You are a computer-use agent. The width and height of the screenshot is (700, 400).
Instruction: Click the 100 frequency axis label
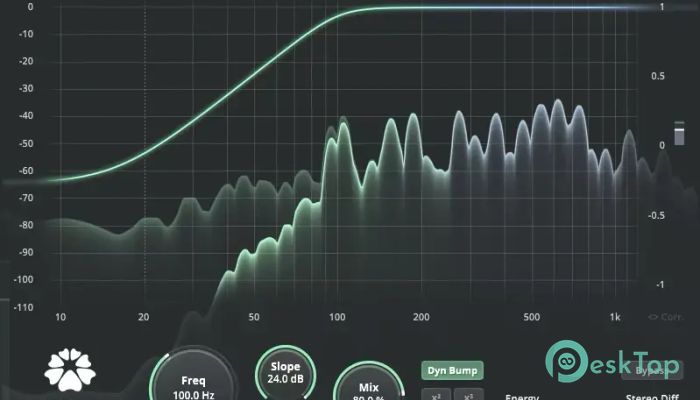337,318
